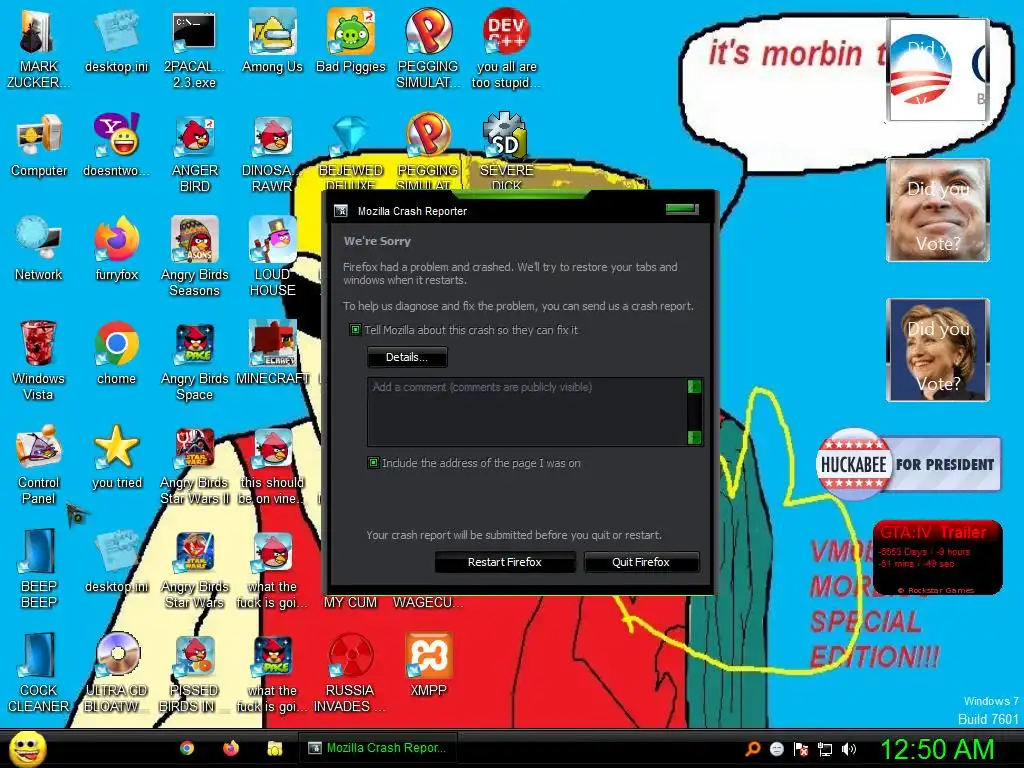1024x768 pixels.
Task: Open the file explorer taskbar icon
Action: pyautogui.click(x=275, y=748)
